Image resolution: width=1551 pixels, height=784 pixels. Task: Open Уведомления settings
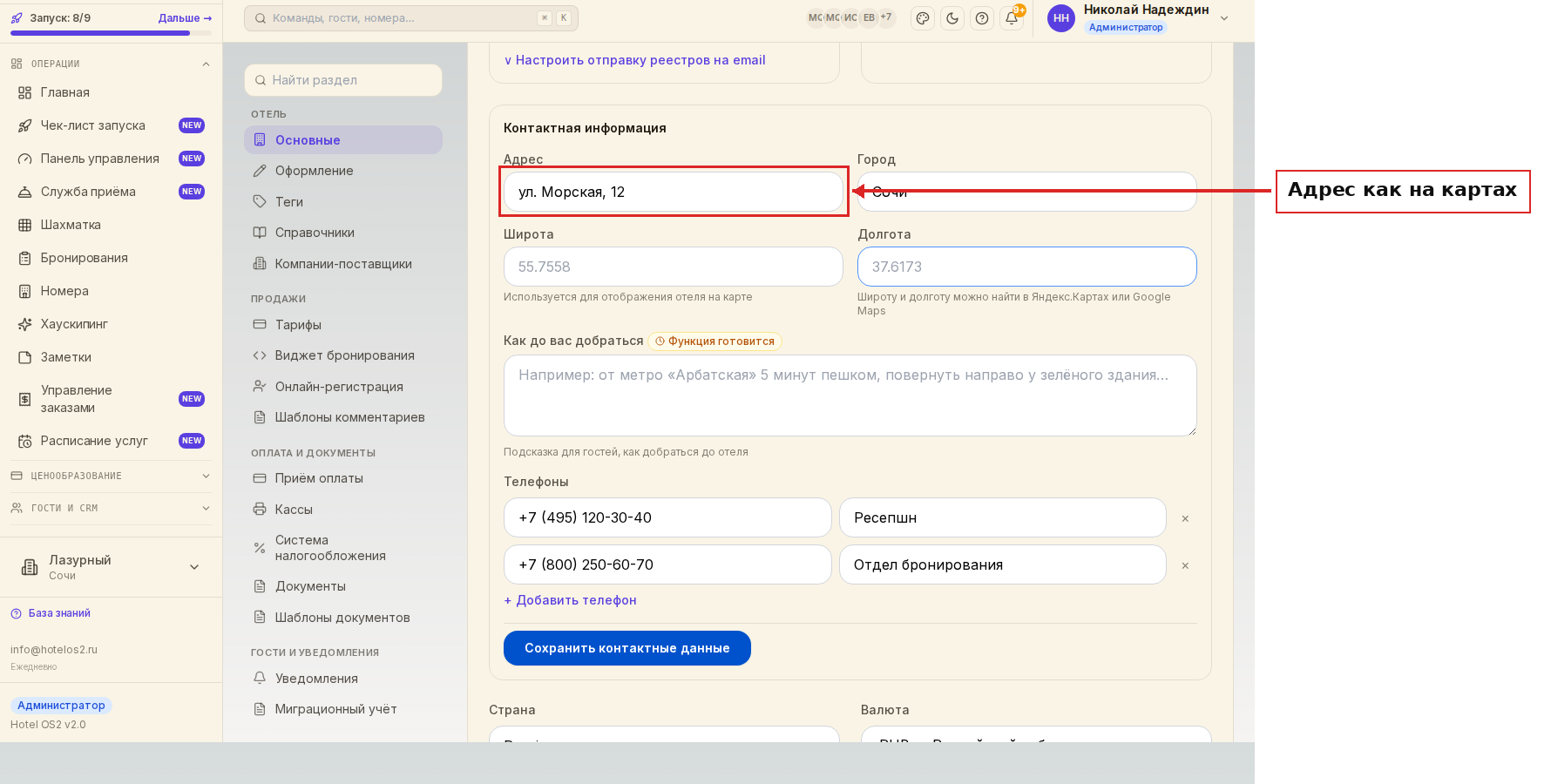(343, 679)
